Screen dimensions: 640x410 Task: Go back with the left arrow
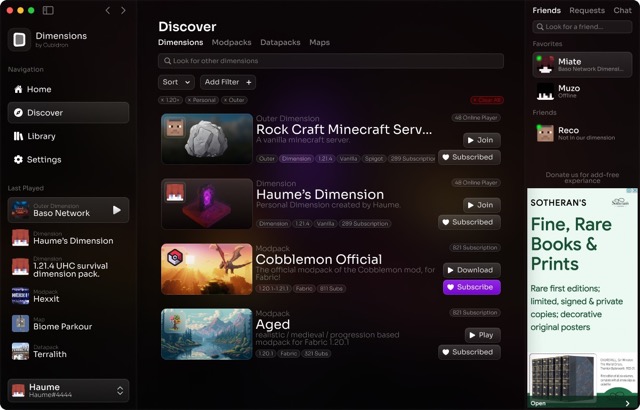(x=108, y=10)
